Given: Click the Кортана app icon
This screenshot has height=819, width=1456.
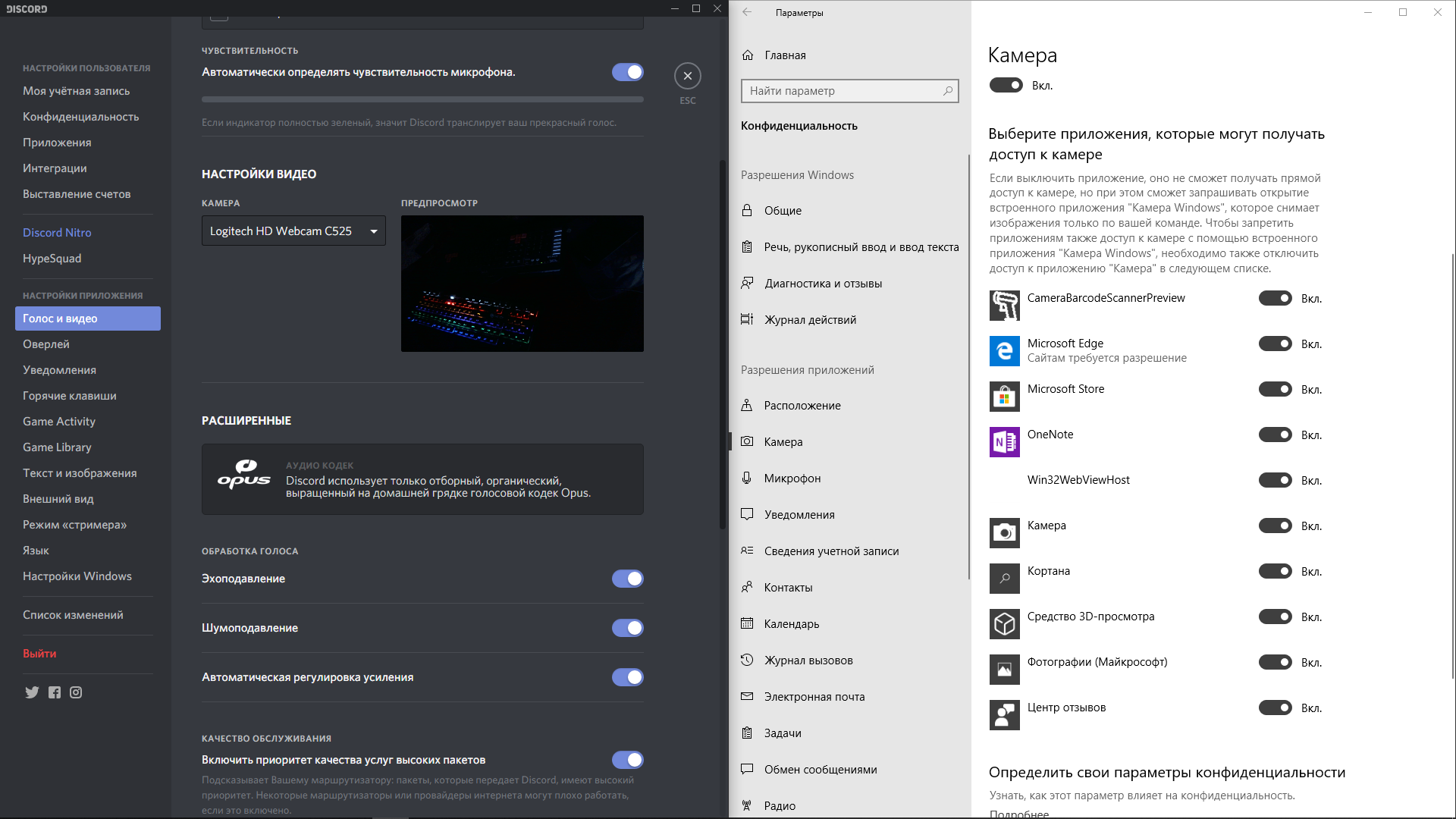Looking at the screenshot, I should coord(1005,579).
